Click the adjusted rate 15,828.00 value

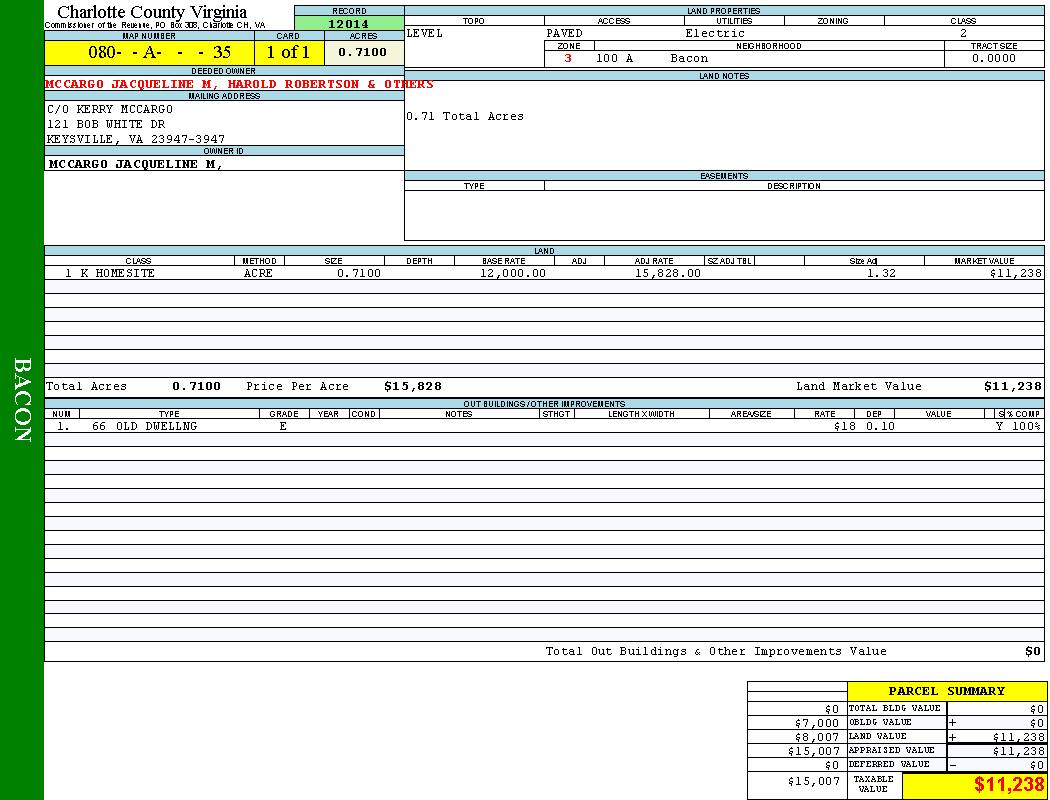667,273
